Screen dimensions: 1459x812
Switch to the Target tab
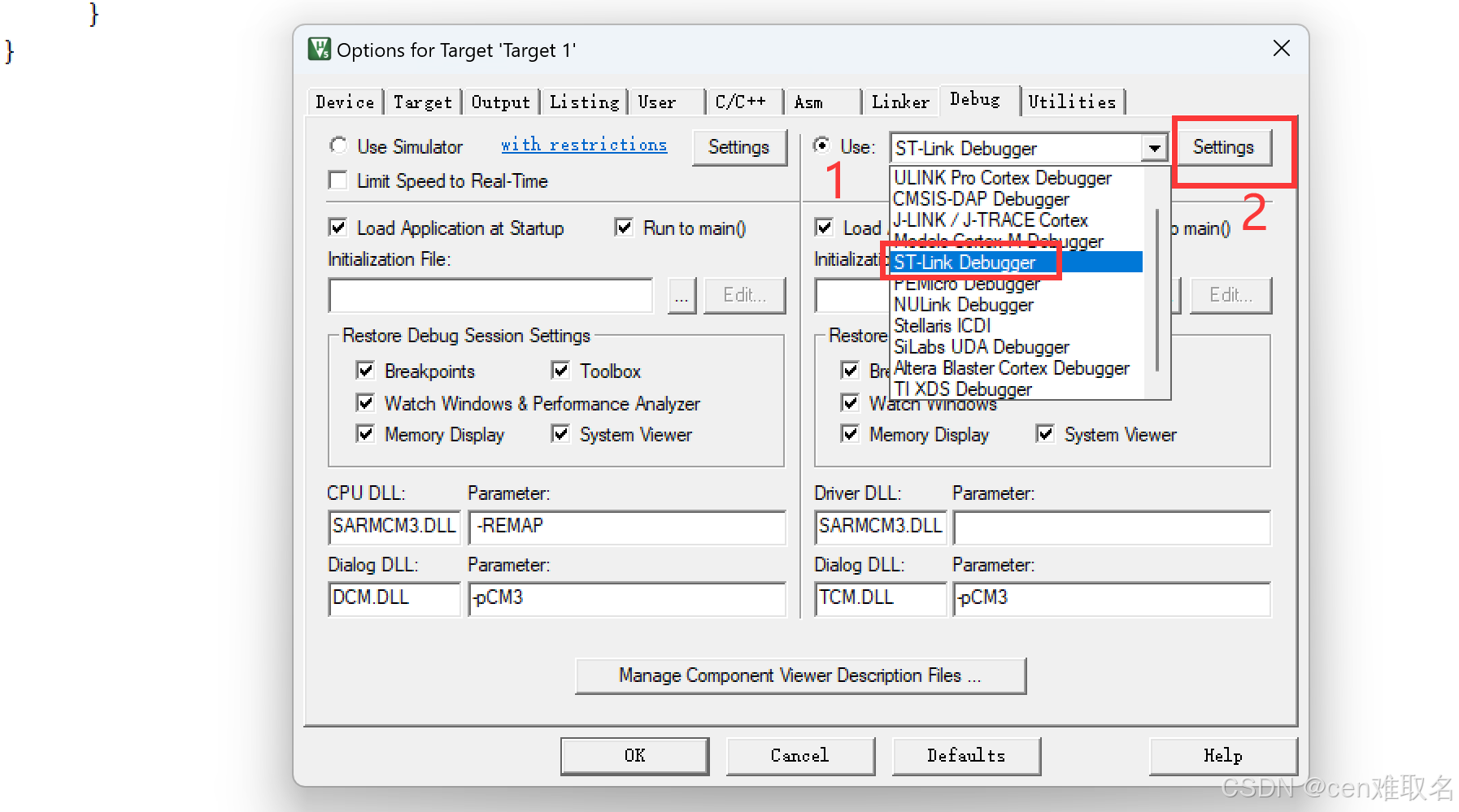422,102
